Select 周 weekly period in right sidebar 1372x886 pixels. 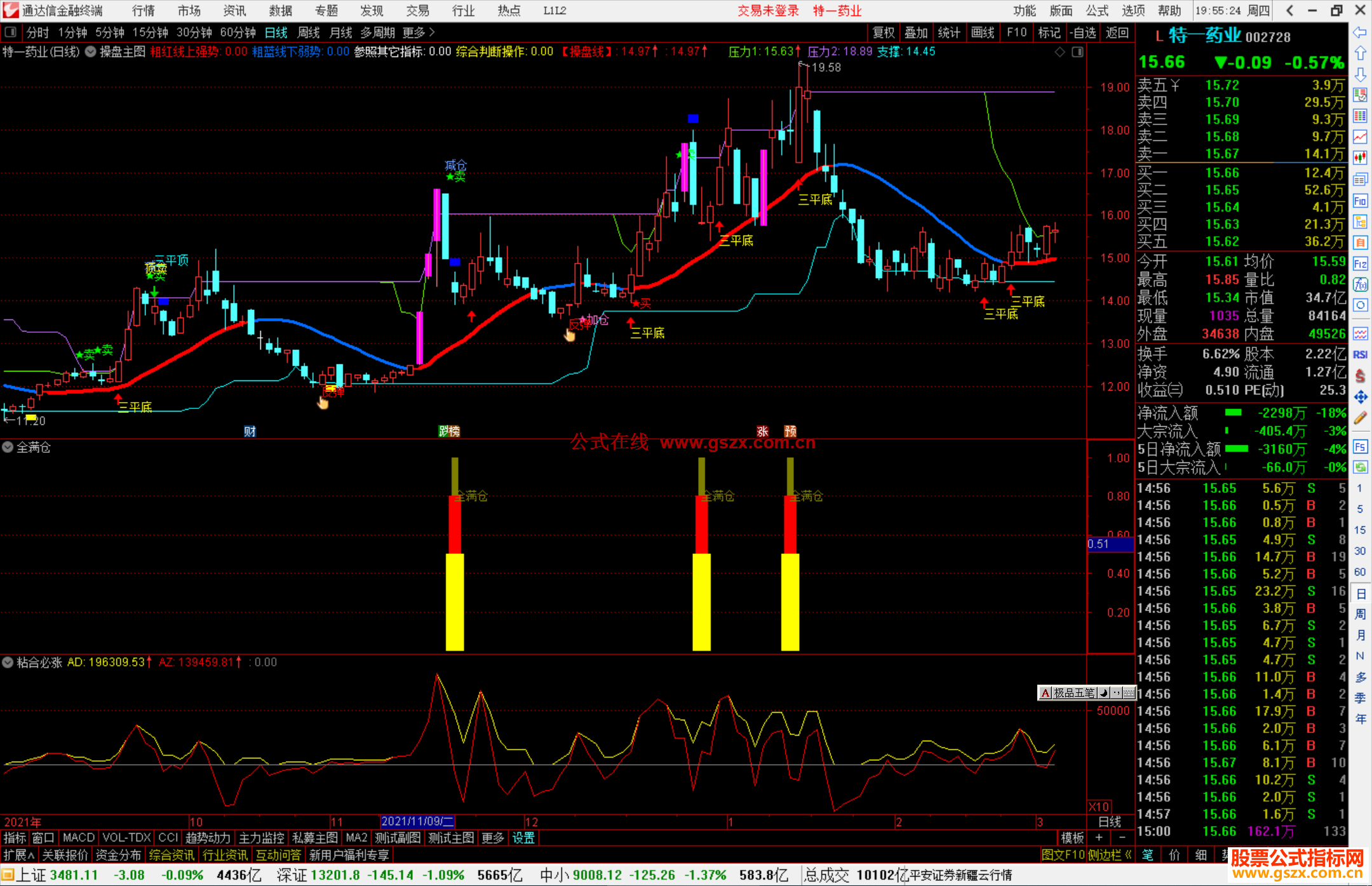pyautogui.click(x=1360, y=614)
